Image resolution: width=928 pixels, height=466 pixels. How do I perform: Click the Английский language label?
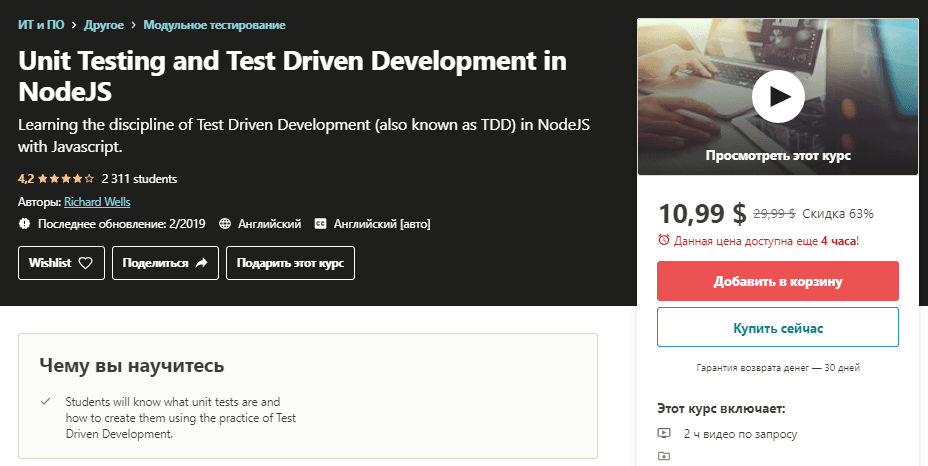(x=269, y=224)
